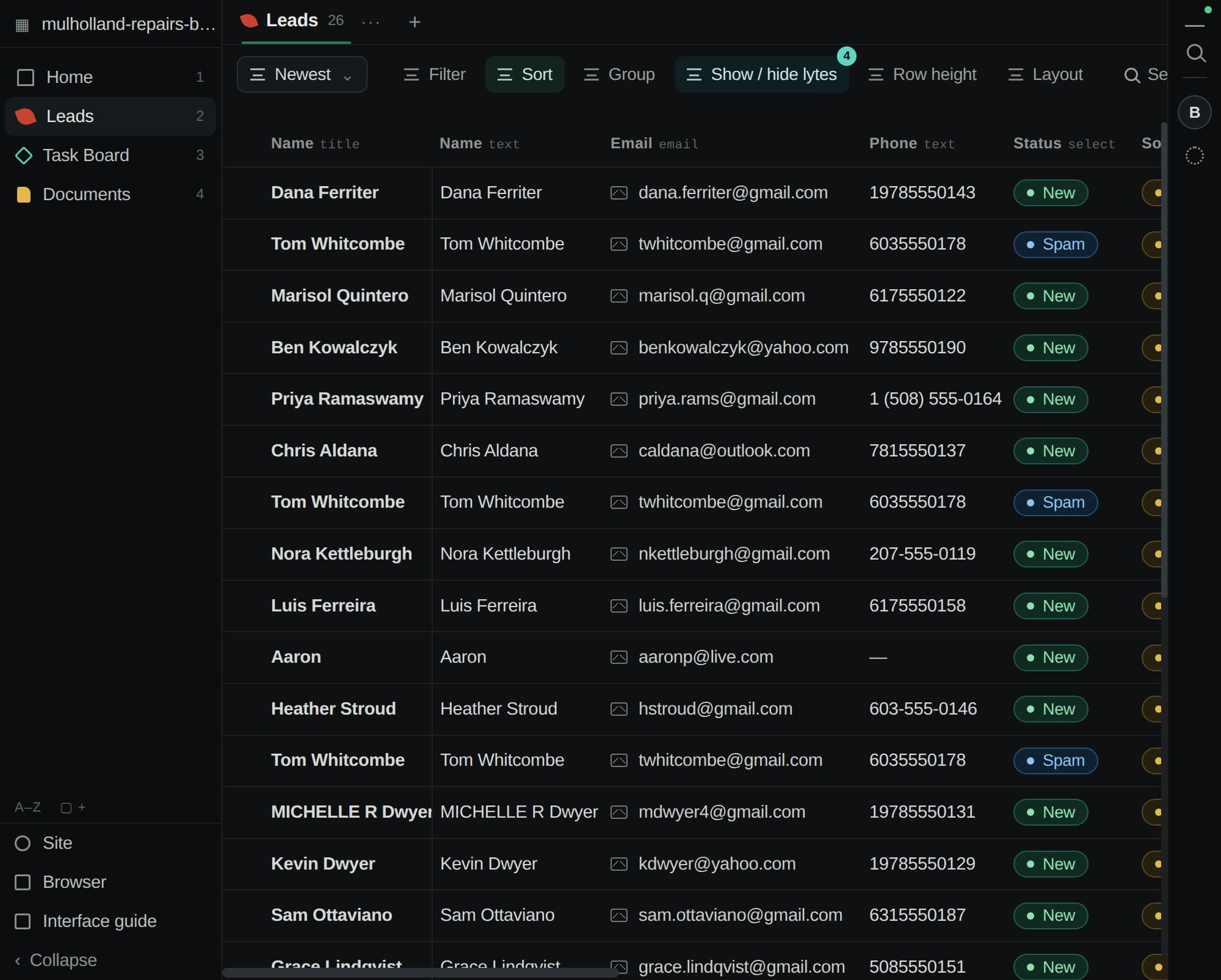The width and height of the screenshot is (1221, 980).
Task: Toggle the Interface guide checkbox
Action: pos(23,921)
